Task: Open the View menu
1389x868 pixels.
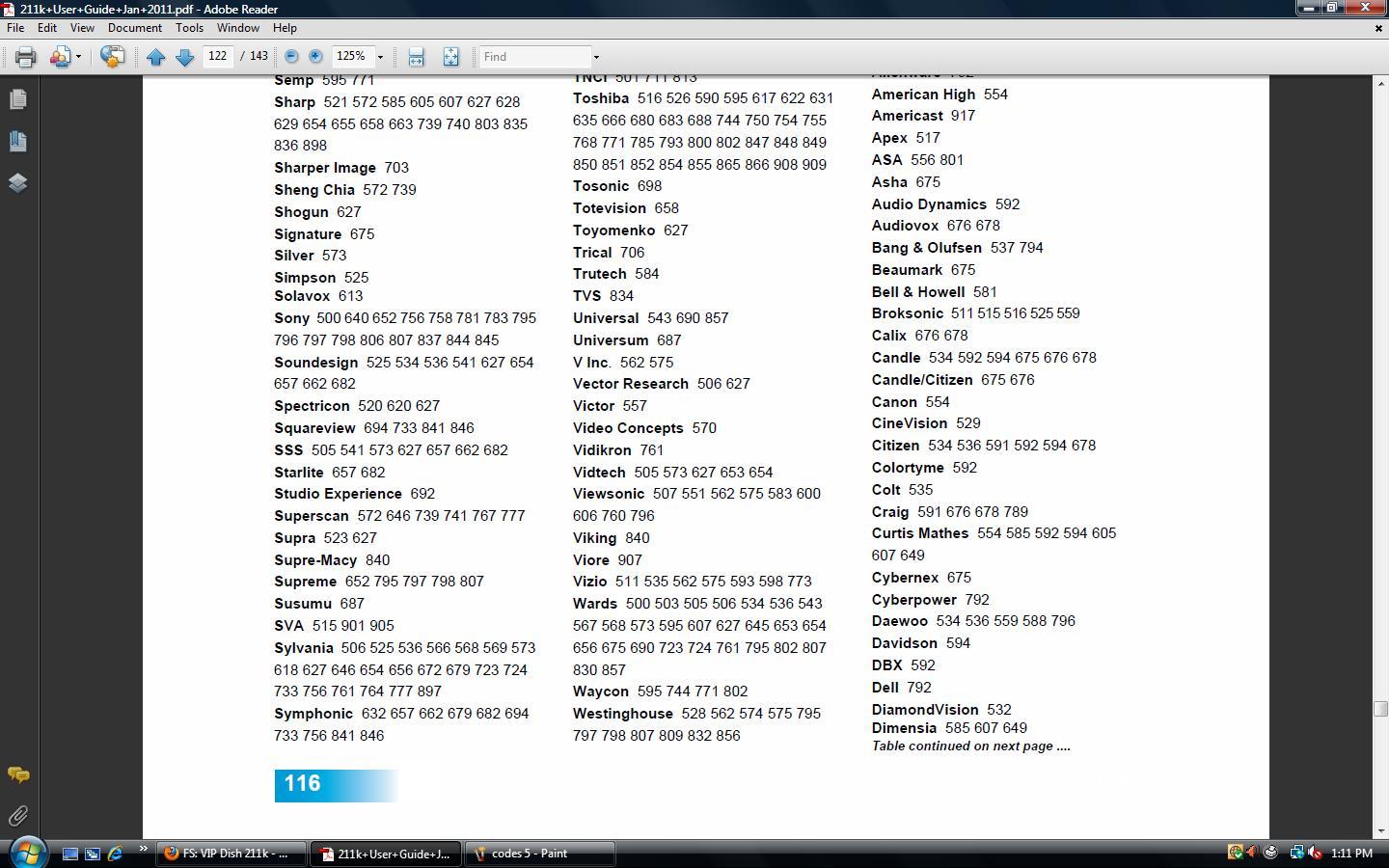Action: [82, 28]
